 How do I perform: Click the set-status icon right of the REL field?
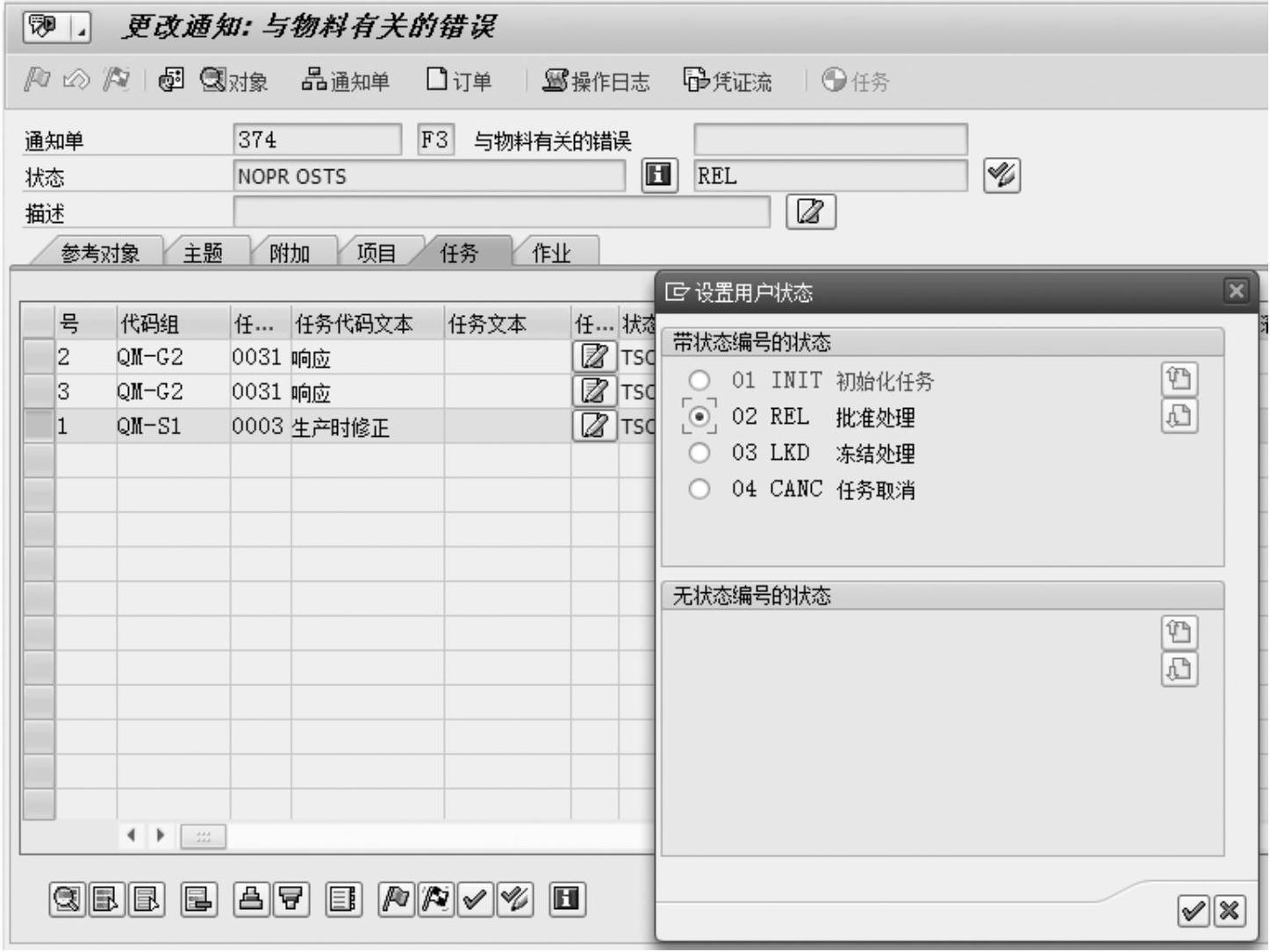pyautogui.click(x=1001, y=175)
